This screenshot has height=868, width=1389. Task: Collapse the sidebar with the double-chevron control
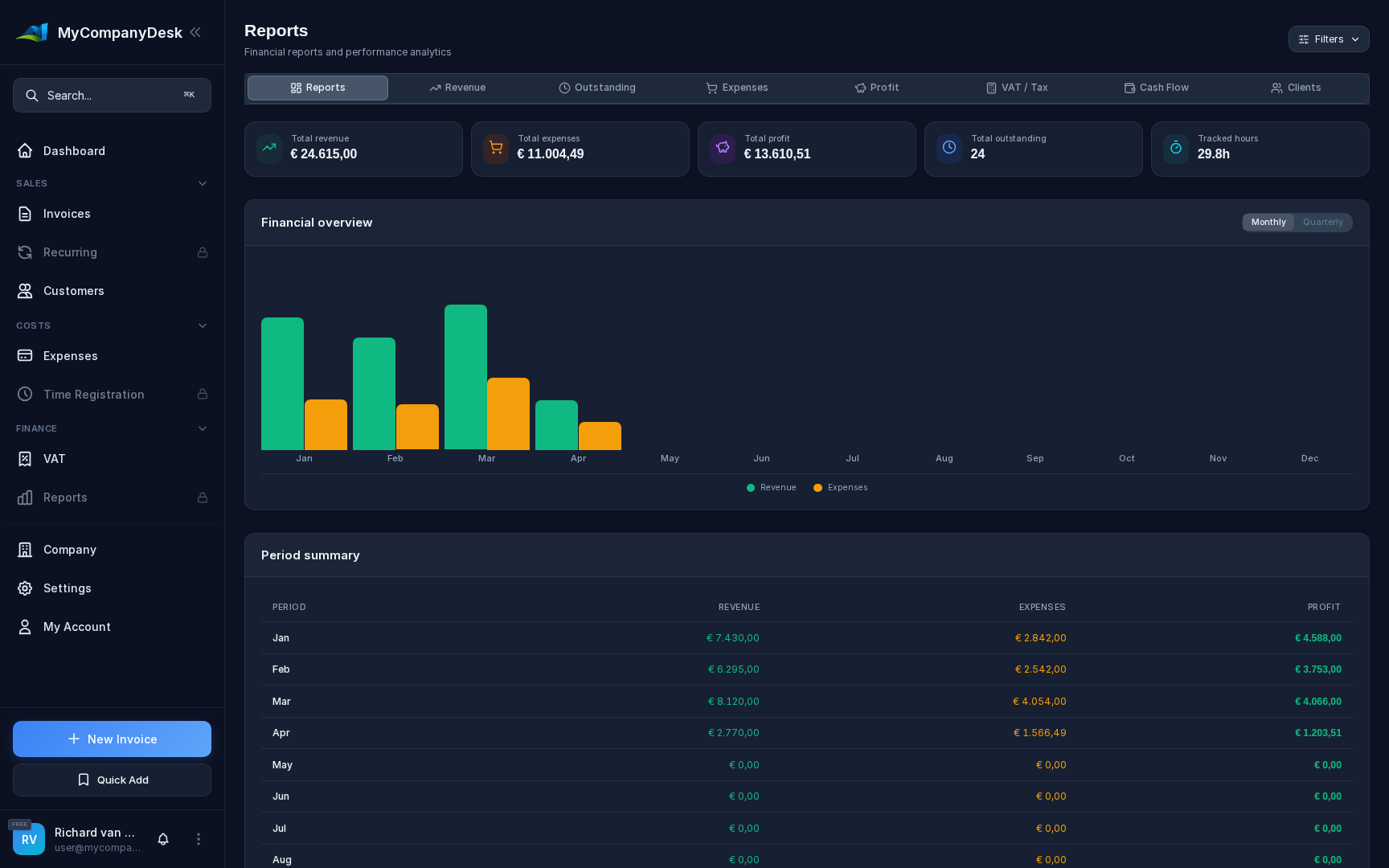[195, 32]
